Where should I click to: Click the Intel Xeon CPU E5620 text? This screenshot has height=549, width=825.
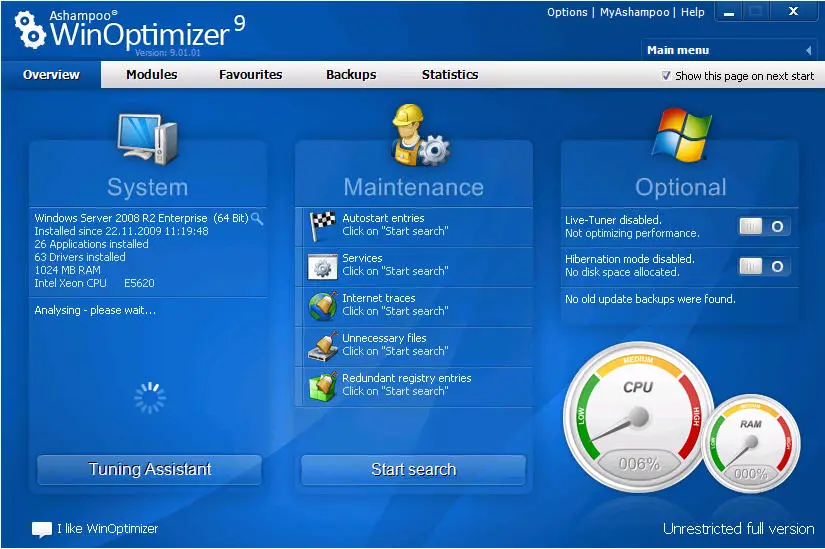(x=94, y=283)
